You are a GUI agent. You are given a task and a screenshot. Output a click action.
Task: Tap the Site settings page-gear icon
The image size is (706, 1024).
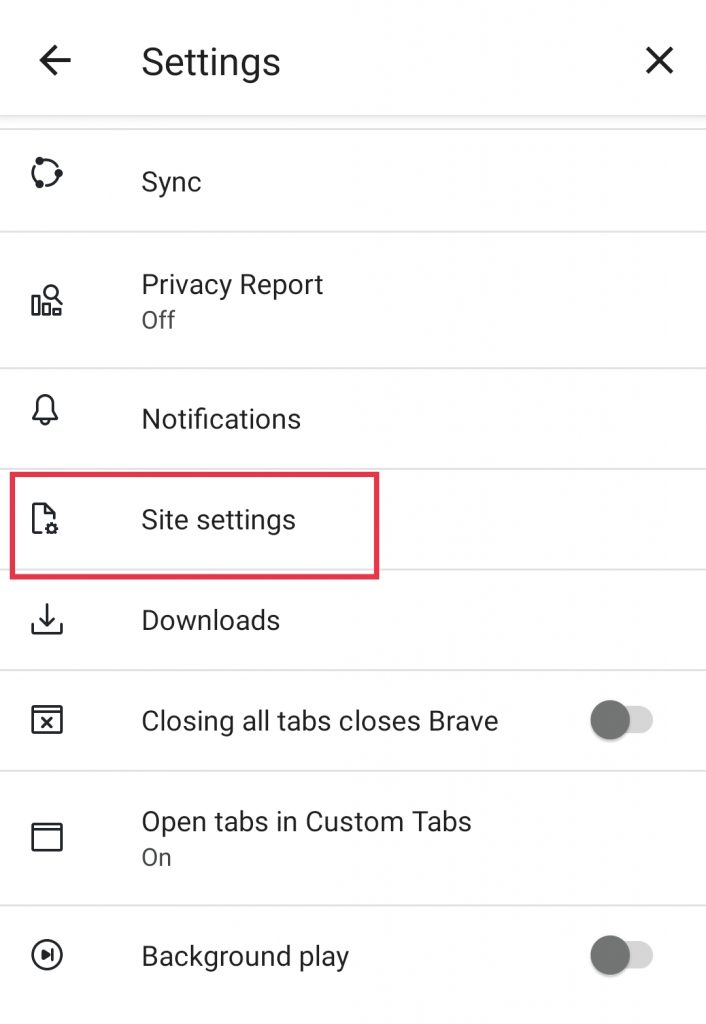pos(46,519)
